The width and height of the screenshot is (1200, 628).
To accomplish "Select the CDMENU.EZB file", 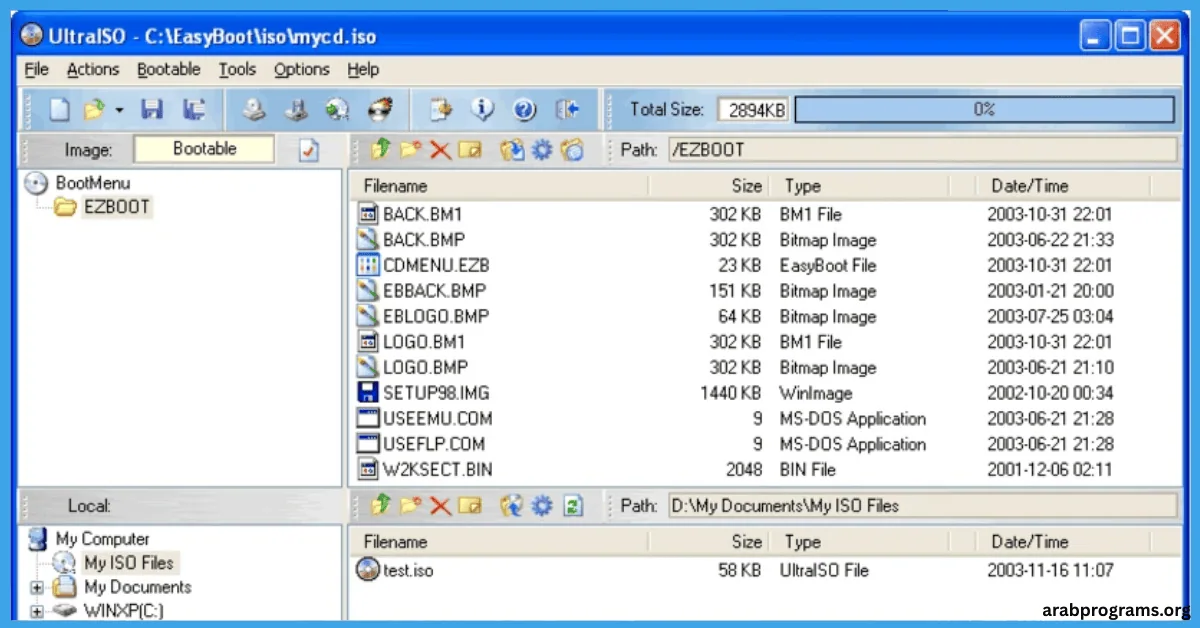I will tap(436, 266).
